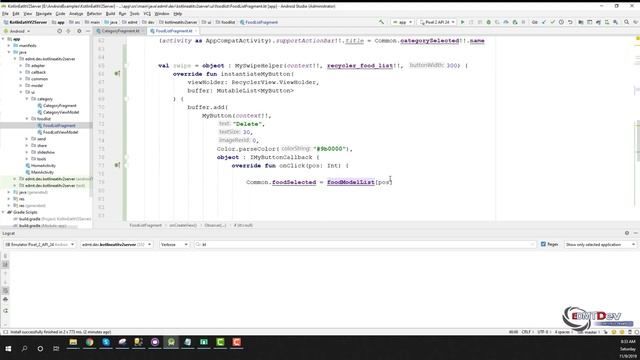Select MainActivity in project tree

pos(42,172)
